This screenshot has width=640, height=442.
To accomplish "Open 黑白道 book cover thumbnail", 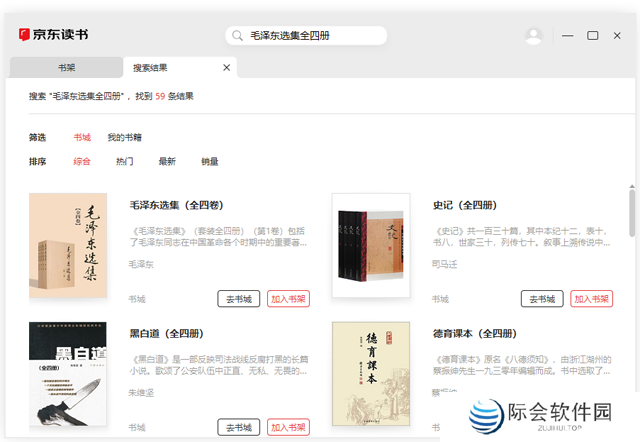I will [x=68, y=374].
